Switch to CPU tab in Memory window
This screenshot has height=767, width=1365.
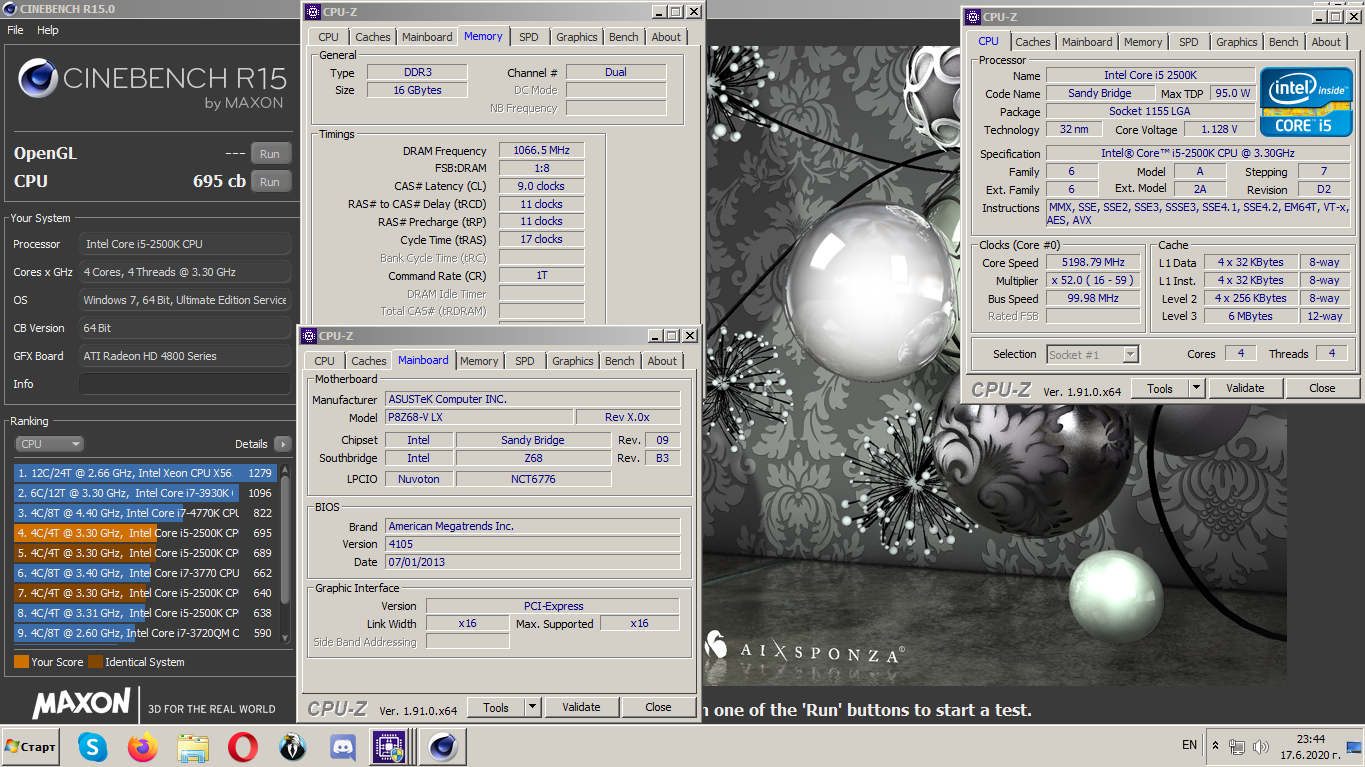tap(328, 37)
